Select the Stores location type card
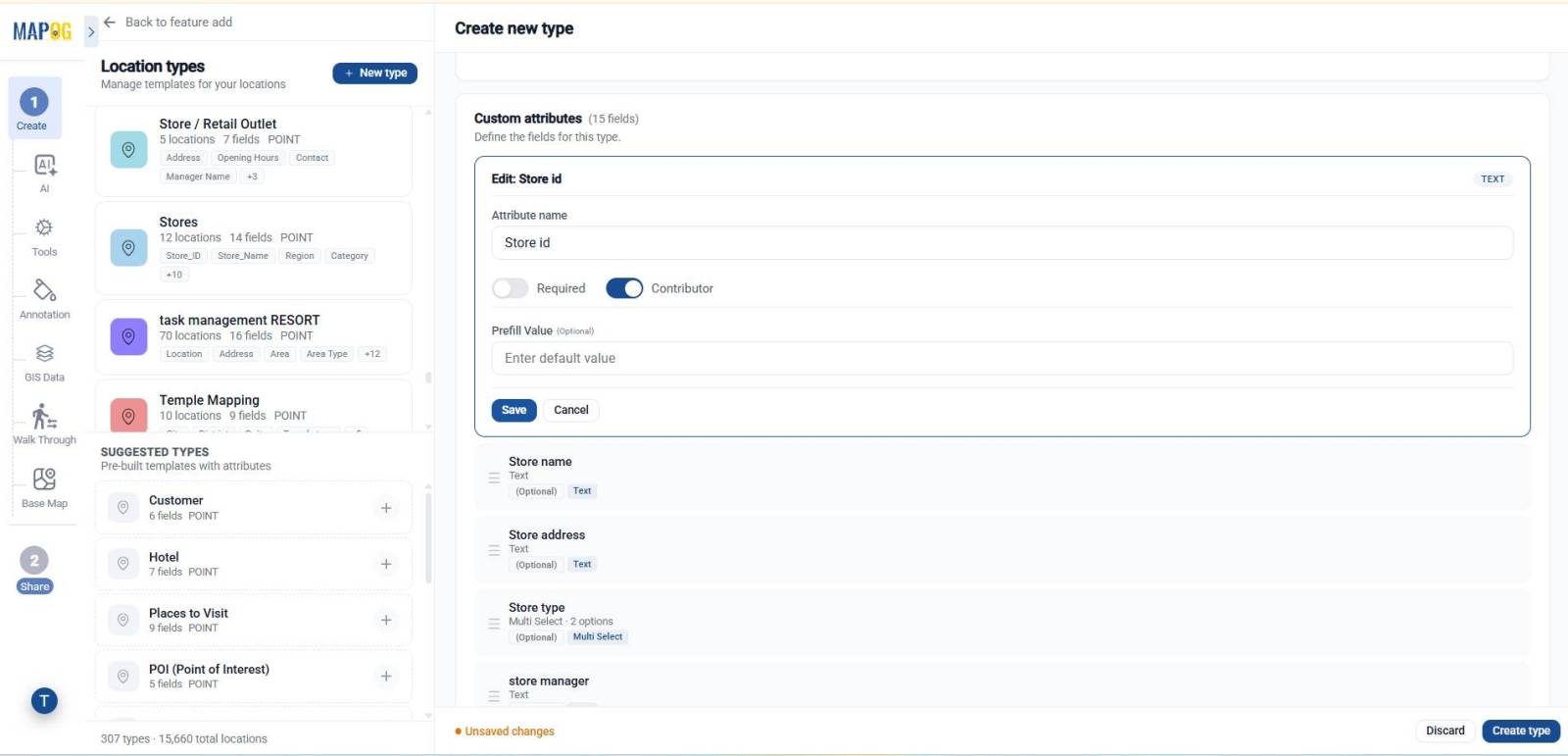Viewport: 1568px width, 756px height. 254,248
